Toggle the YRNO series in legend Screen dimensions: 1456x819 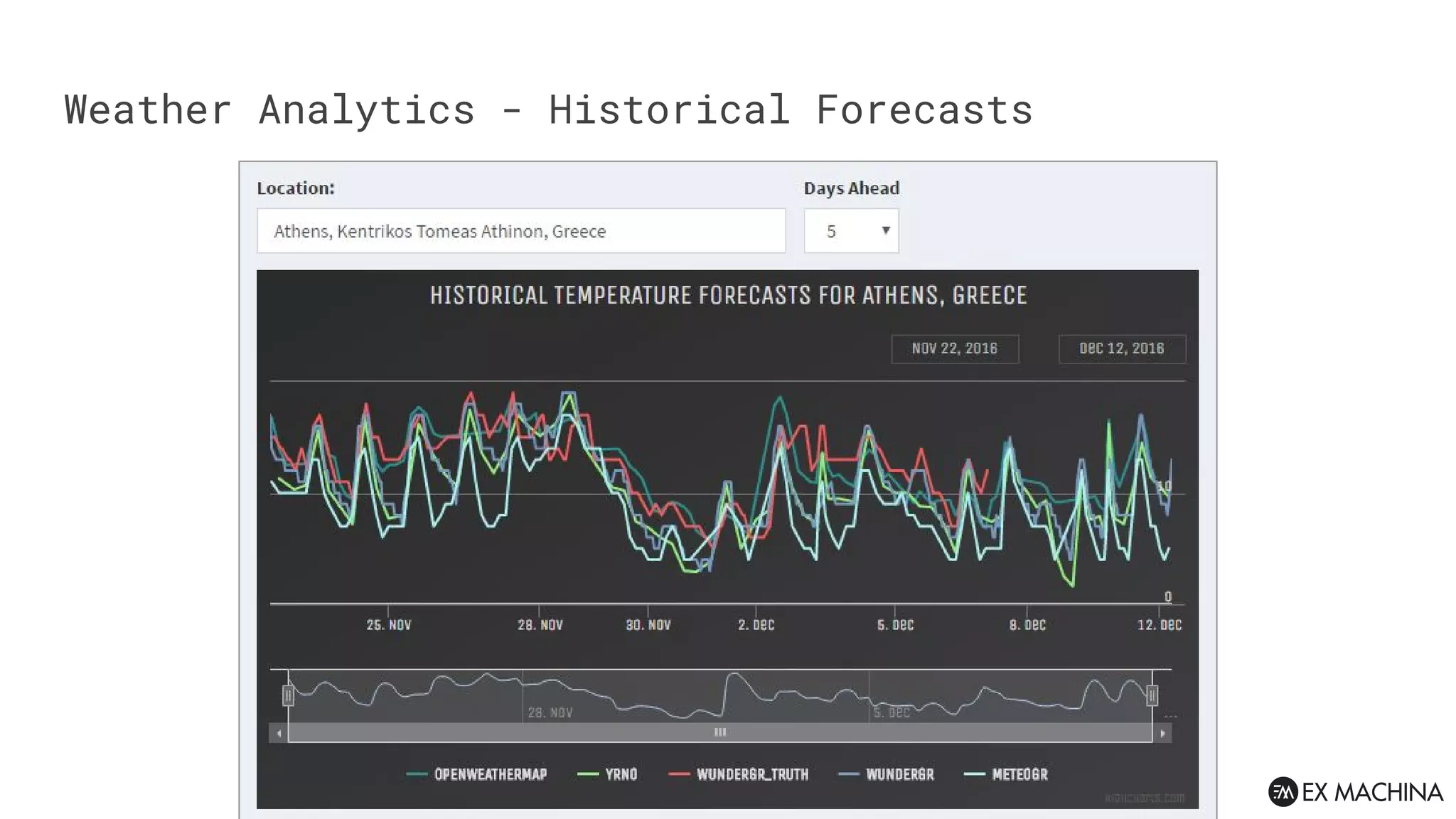[x=607, y=774]
